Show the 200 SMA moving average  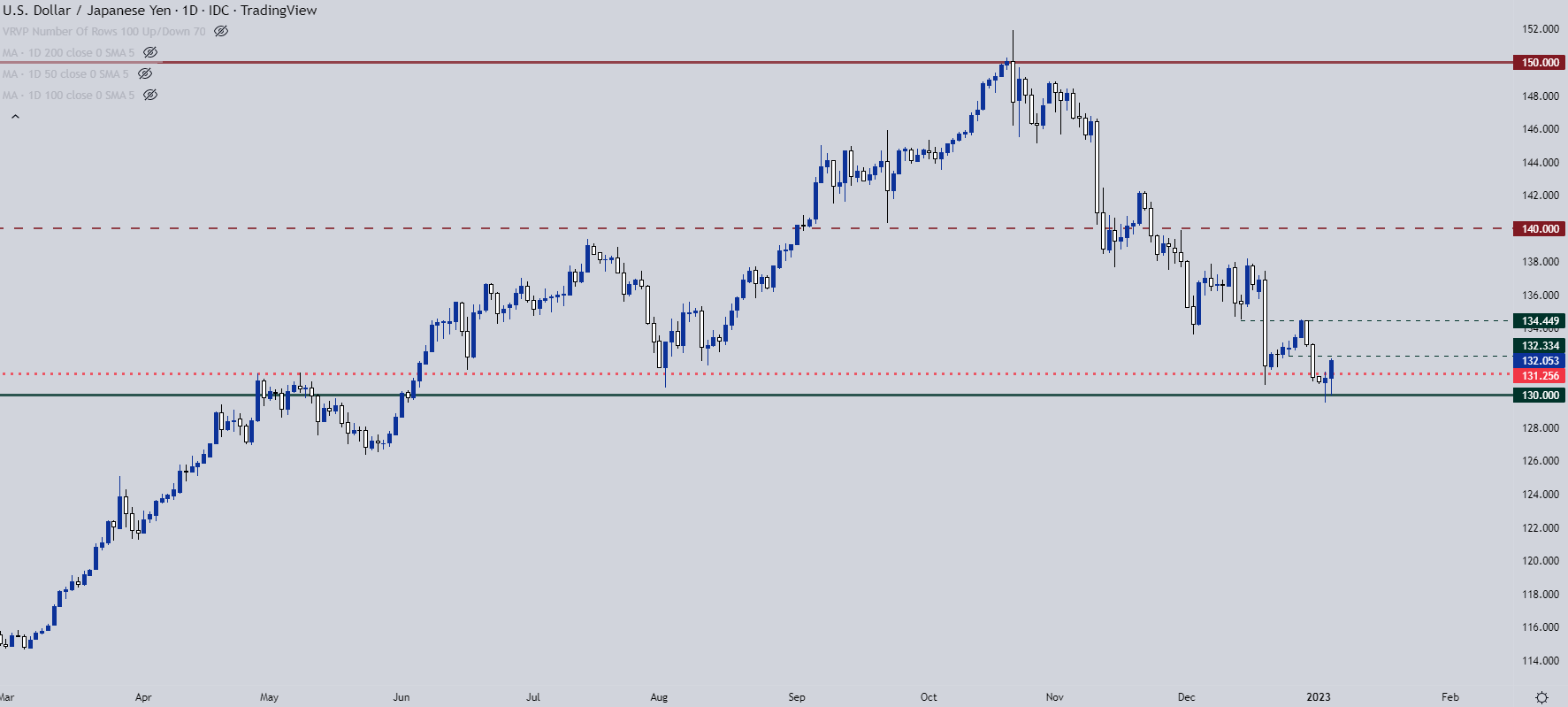click(150, 52)
